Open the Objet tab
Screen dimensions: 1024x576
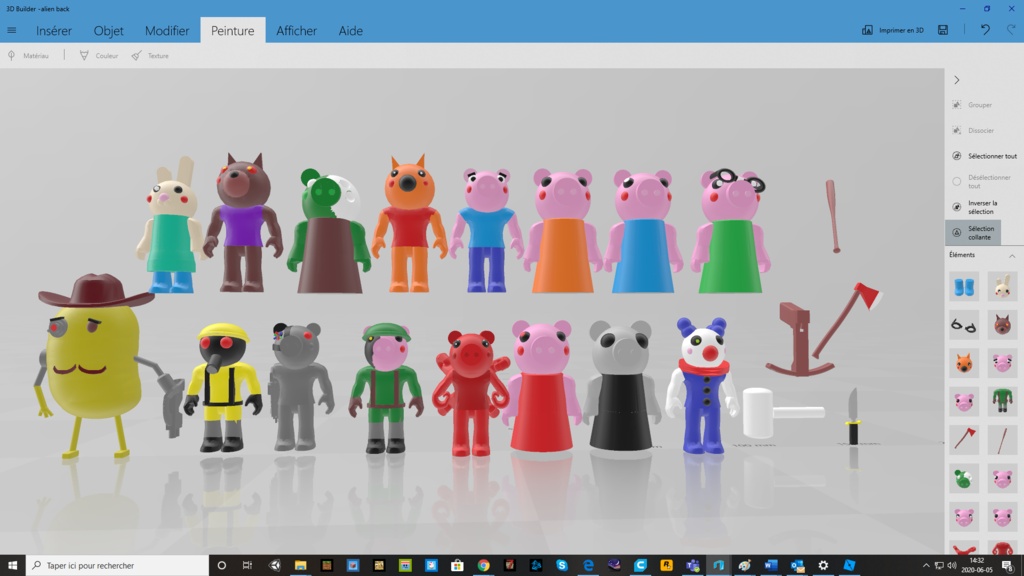click(108, 31)
